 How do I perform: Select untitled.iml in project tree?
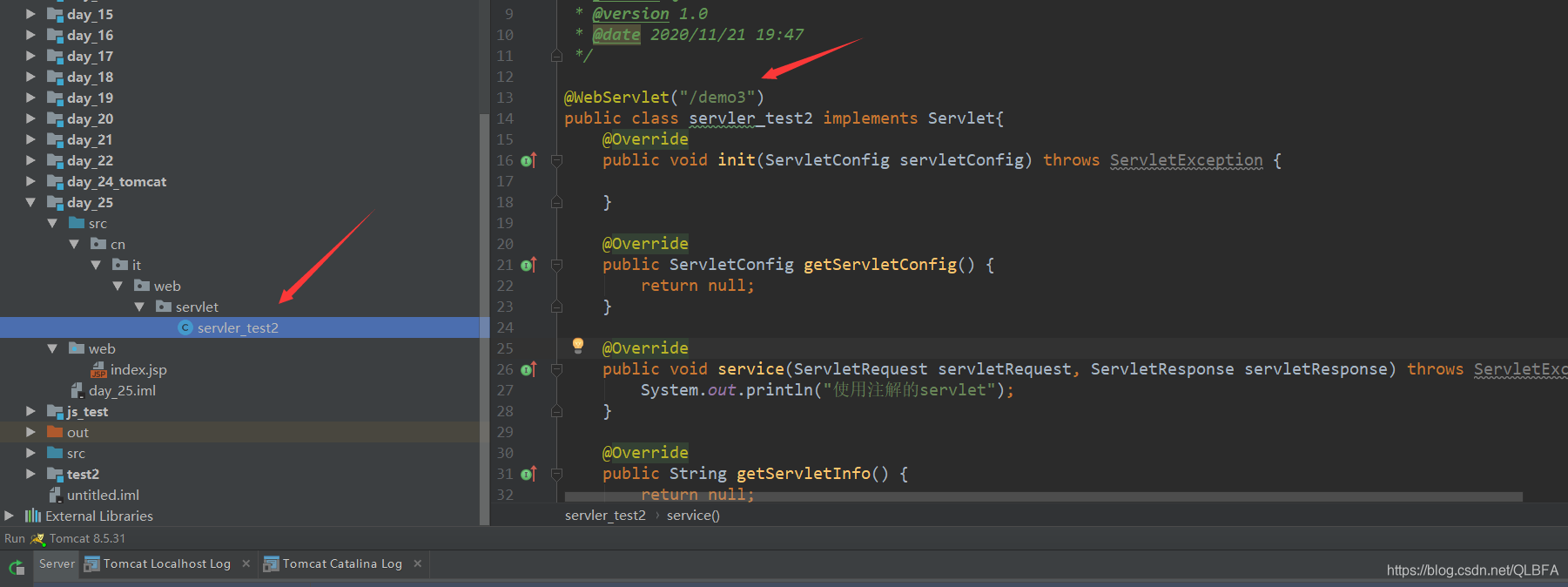pyautogui.click(x=103, y=495)
